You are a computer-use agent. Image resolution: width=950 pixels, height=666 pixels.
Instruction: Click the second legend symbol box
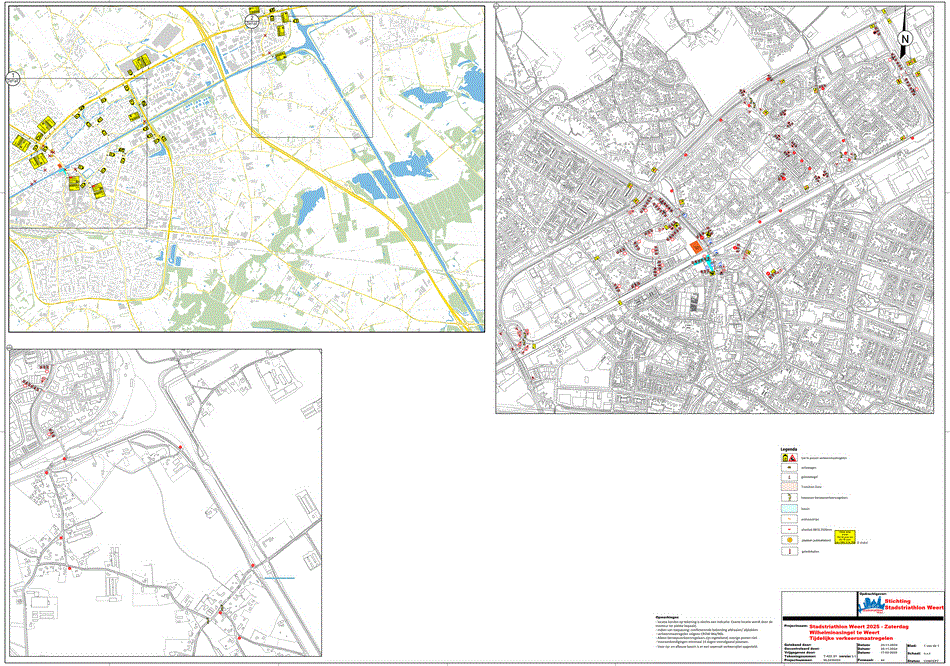click(789, 467)
